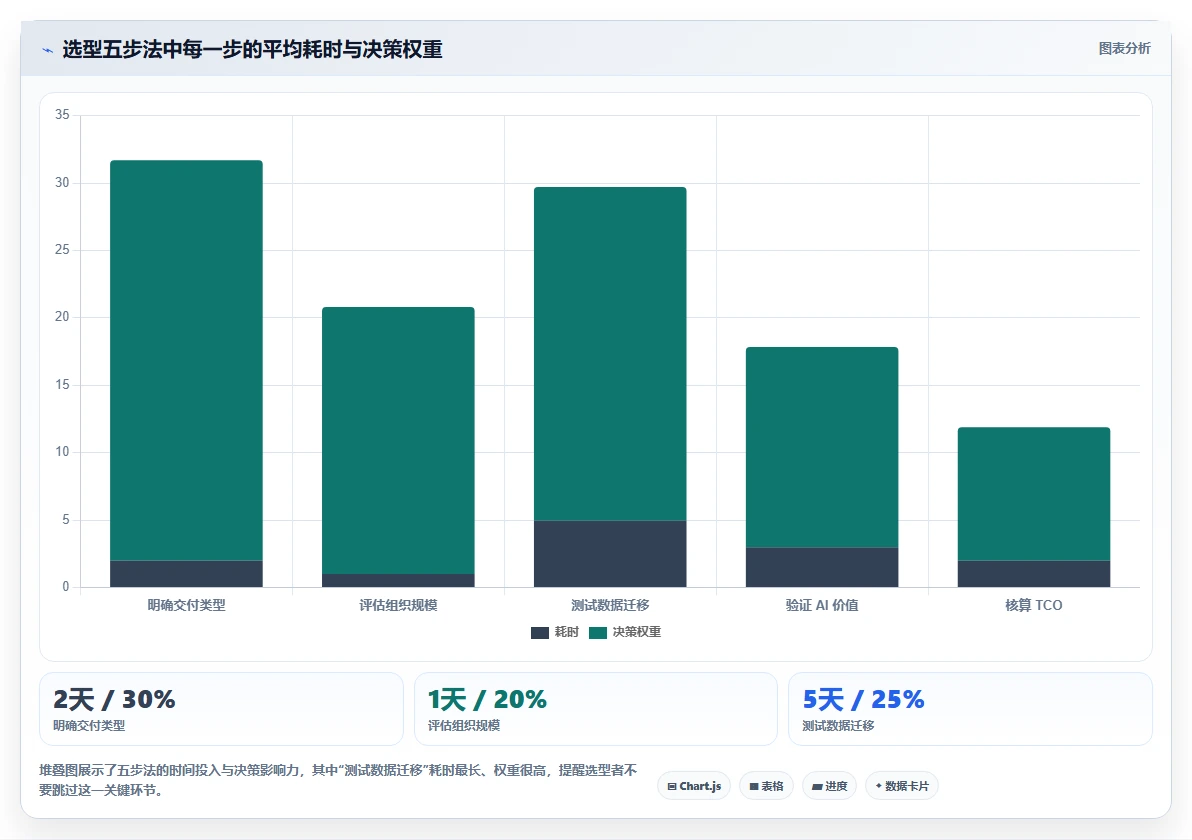The height and width of the screenshot is (840, 1192).
Task: Click the y-axis value 15
Action: pos(62,385)
